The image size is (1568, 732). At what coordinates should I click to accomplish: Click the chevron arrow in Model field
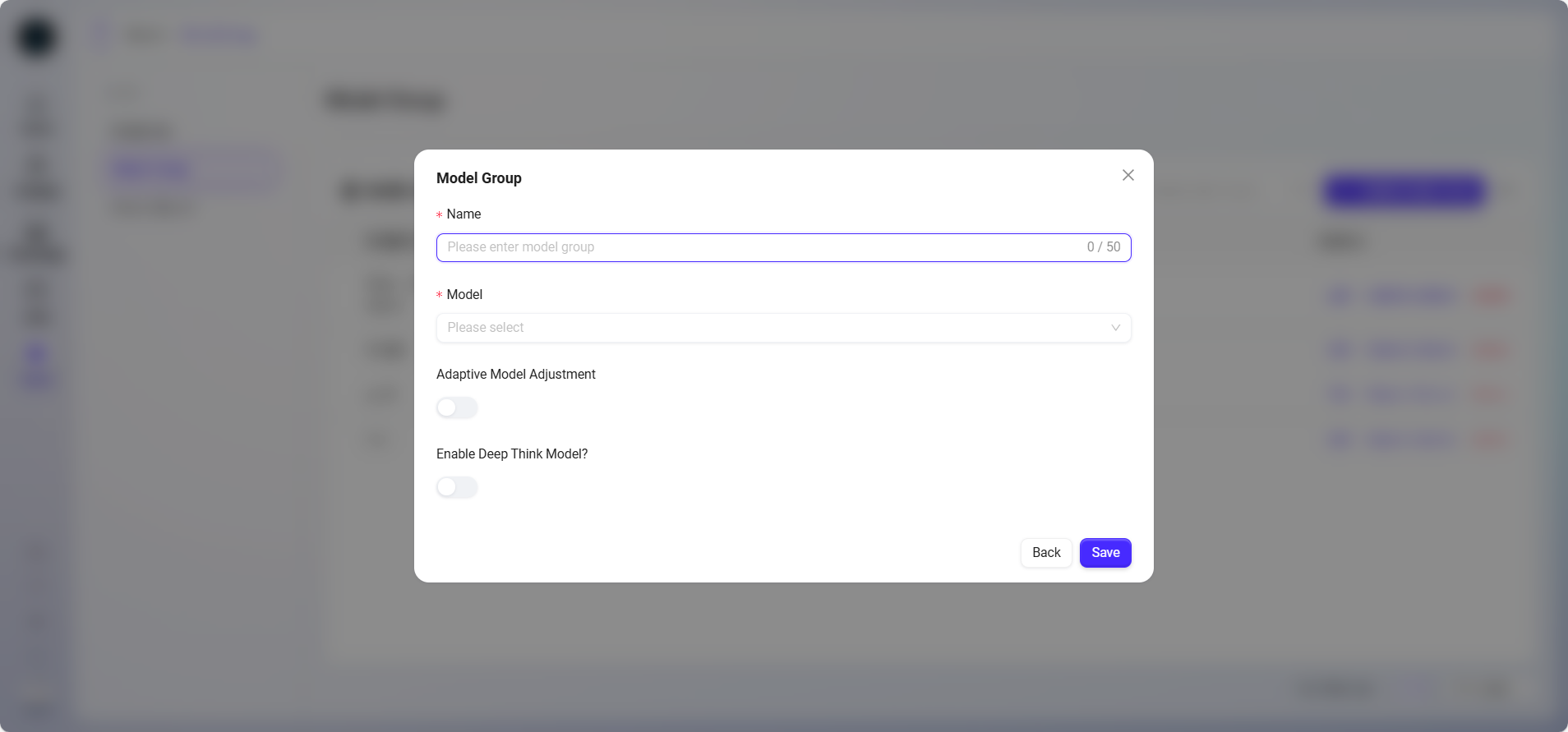point(1115,328)
